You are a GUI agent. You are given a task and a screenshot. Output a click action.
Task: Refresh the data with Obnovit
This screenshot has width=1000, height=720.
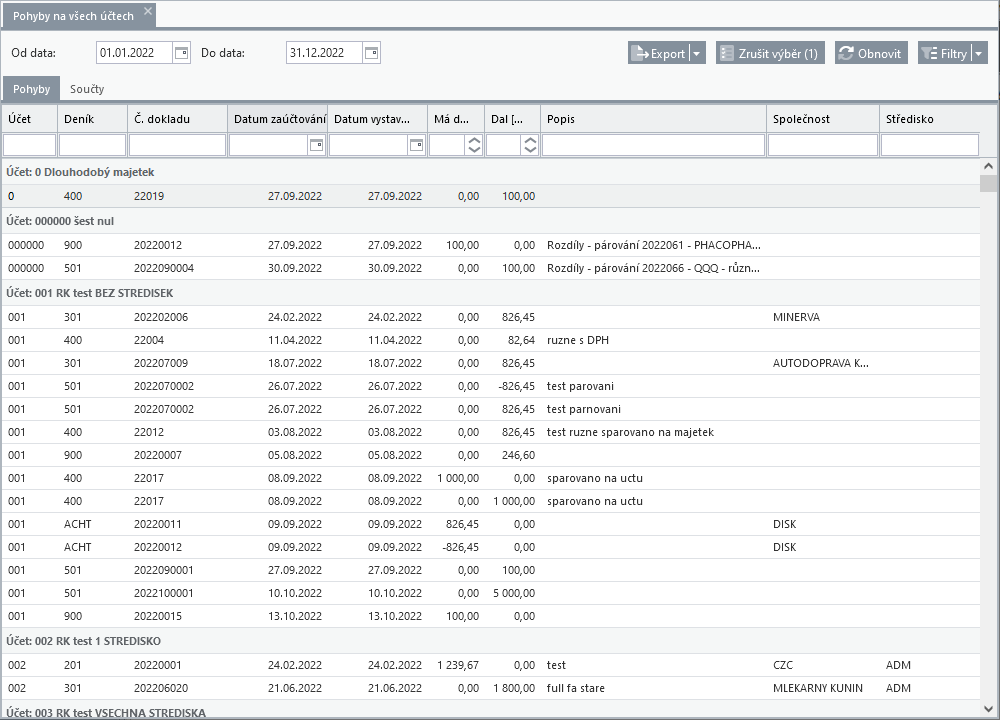[x=871, y=54]
